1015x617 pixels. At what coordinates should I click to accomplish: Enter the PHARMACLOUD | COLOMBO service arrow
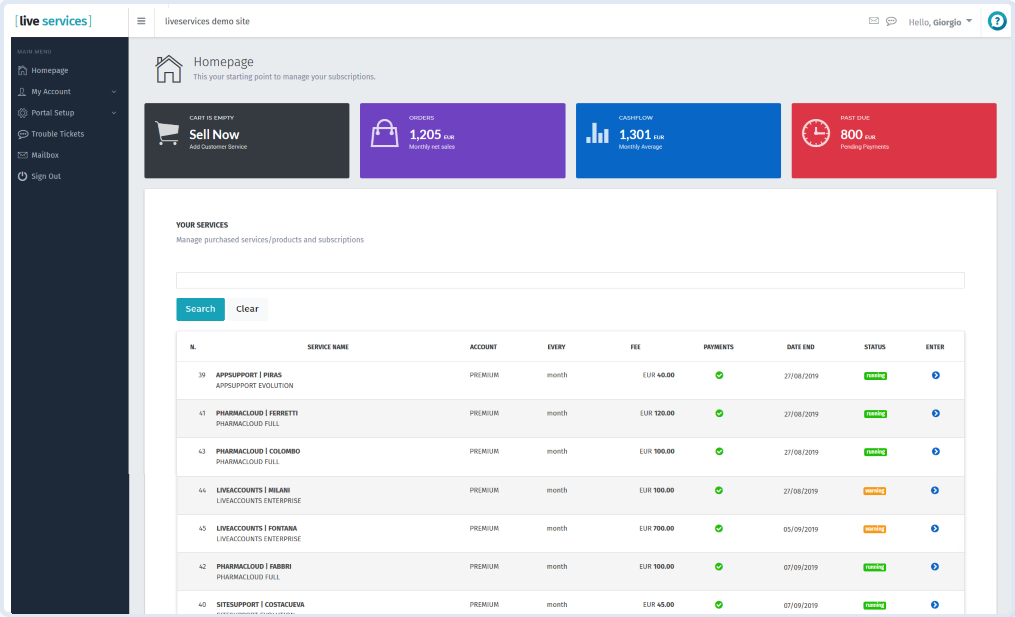[935, 451]
